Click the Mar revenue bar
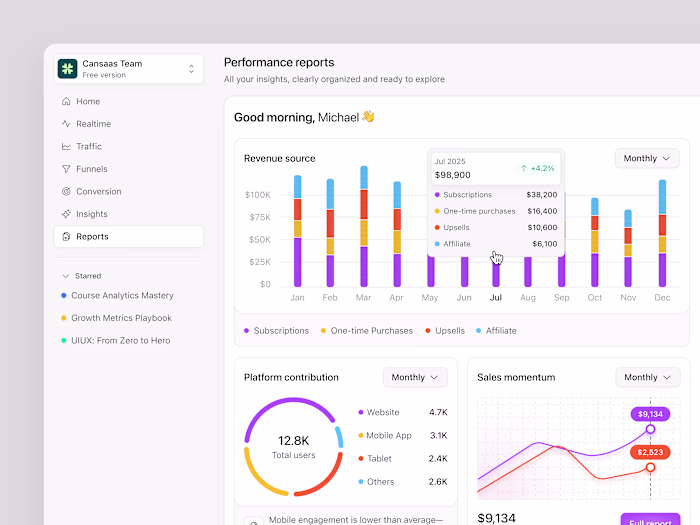The image size is (700, 525). pos(364,226)
